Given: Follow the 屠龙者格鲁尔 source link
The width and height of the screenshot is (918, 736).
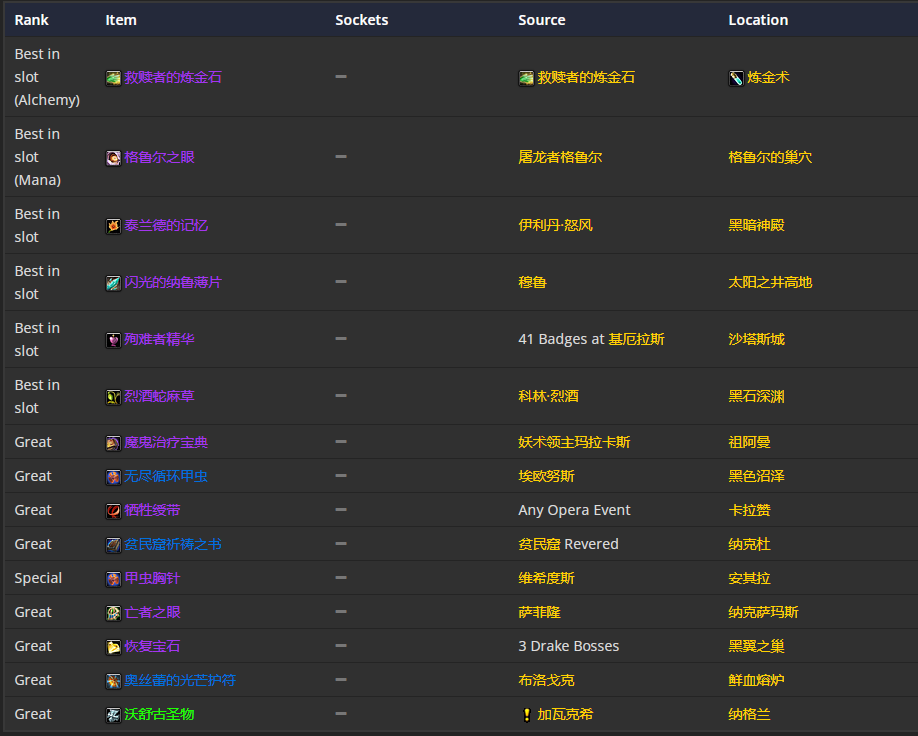Looking at the screenshot, I should click(x=560, y=157).
